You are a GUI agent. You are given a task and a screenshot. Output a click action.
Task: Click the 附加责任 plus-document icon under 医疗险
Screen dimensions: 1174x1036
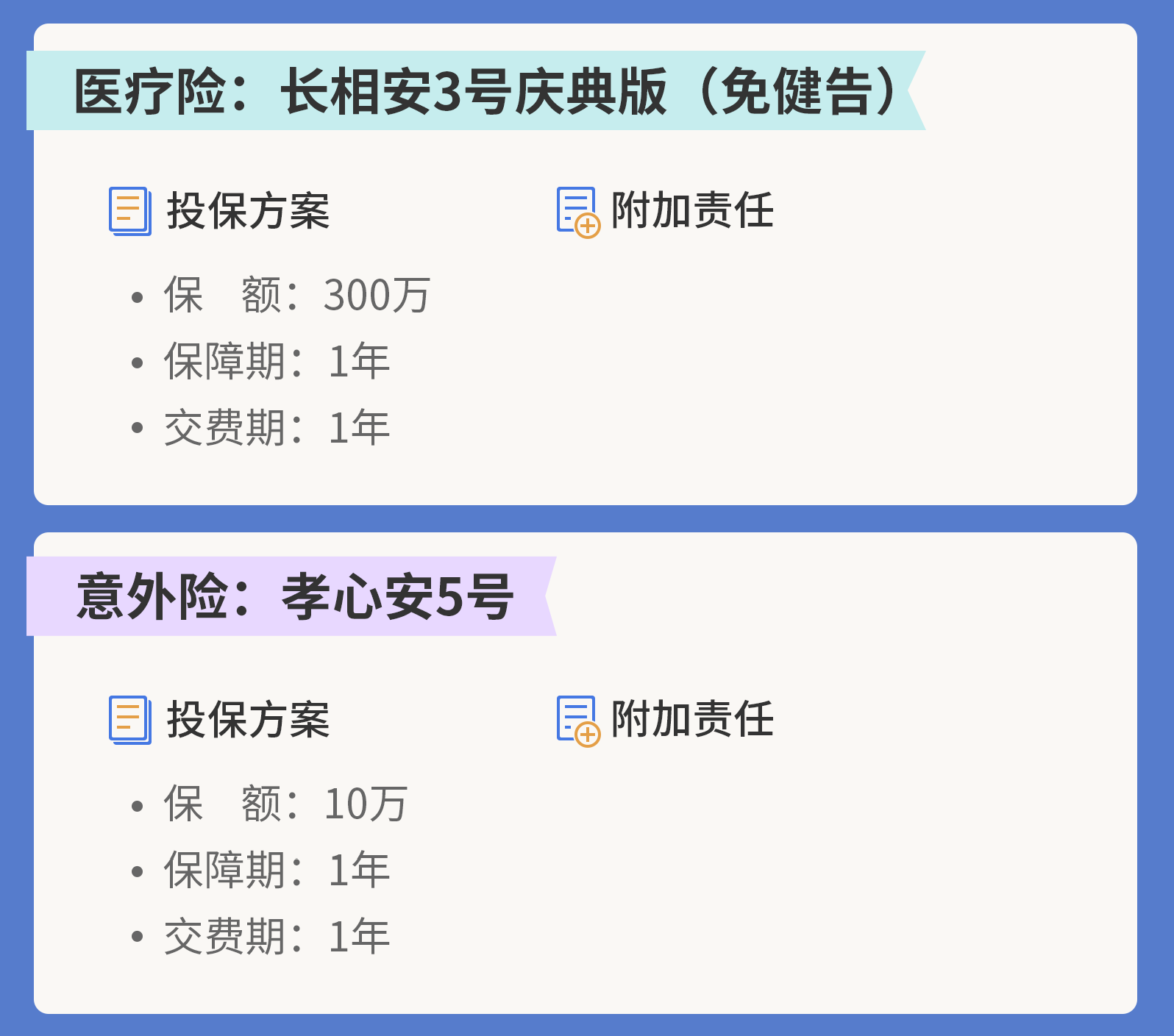tap(578, 212)
